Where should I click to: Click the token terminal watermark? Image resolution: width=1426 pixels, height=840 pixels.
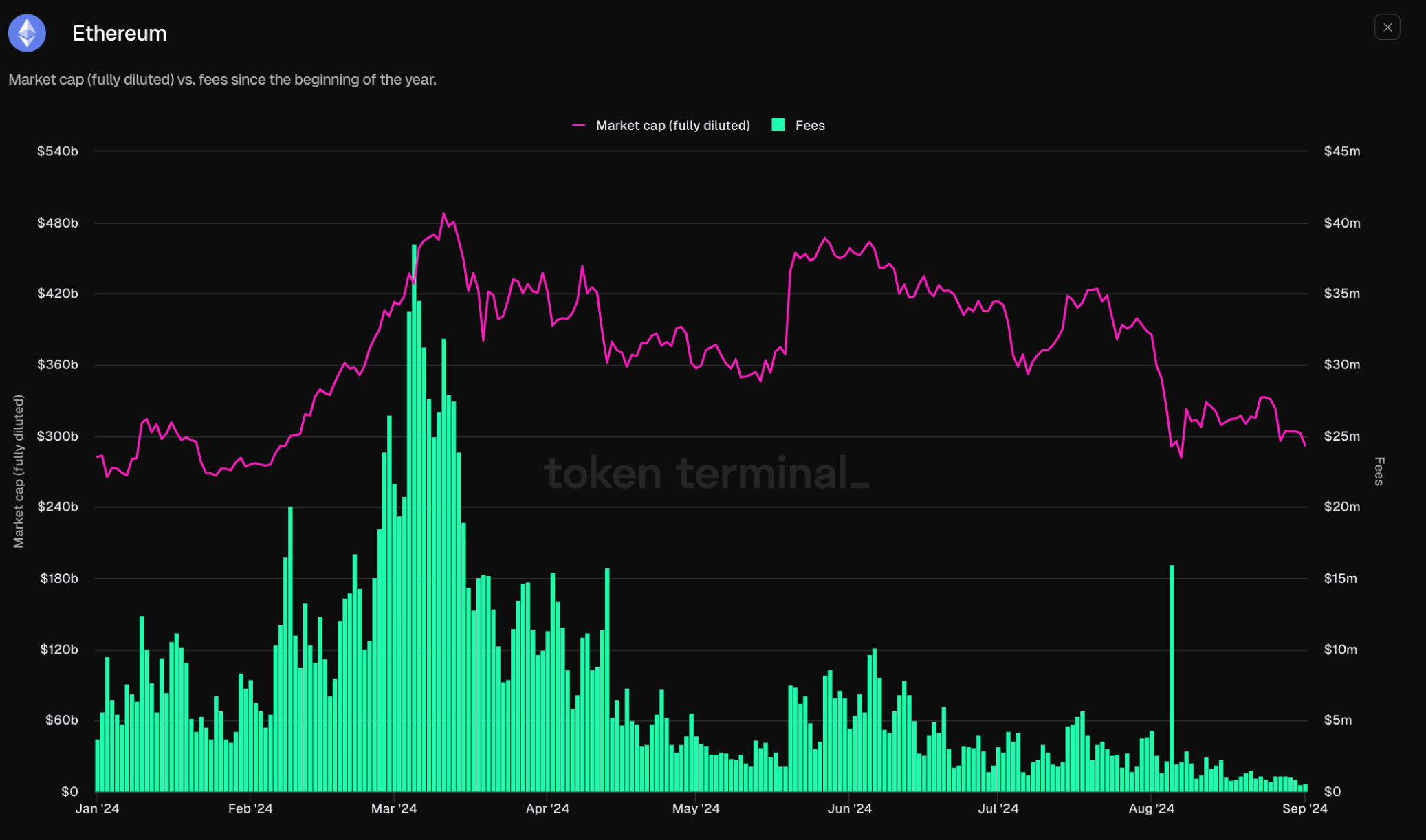[x=706, y=473]
